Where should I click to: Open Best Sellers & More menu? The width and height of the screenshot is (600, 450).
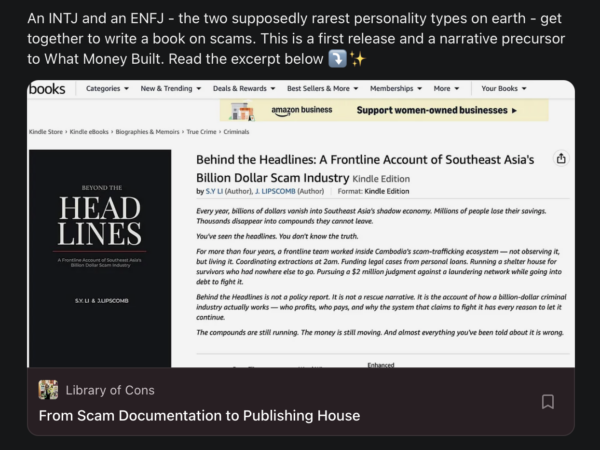(x=323, y=88)
